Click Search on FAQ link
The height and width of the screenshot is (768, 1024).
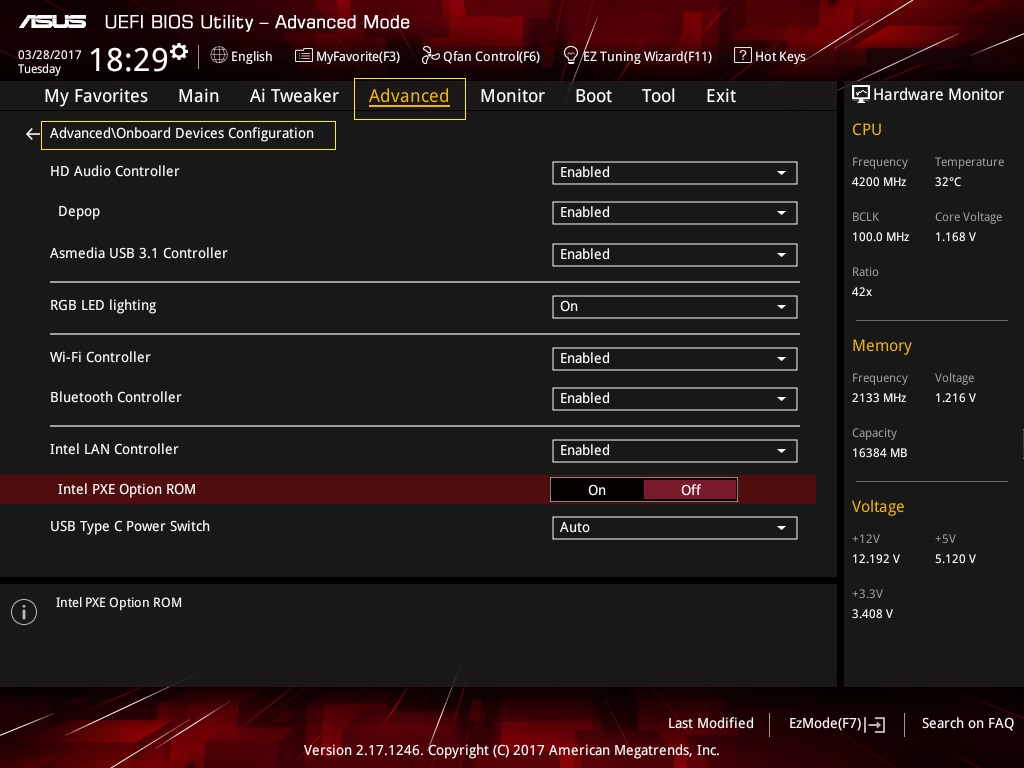pyautogui.click(x=967, y=724)
